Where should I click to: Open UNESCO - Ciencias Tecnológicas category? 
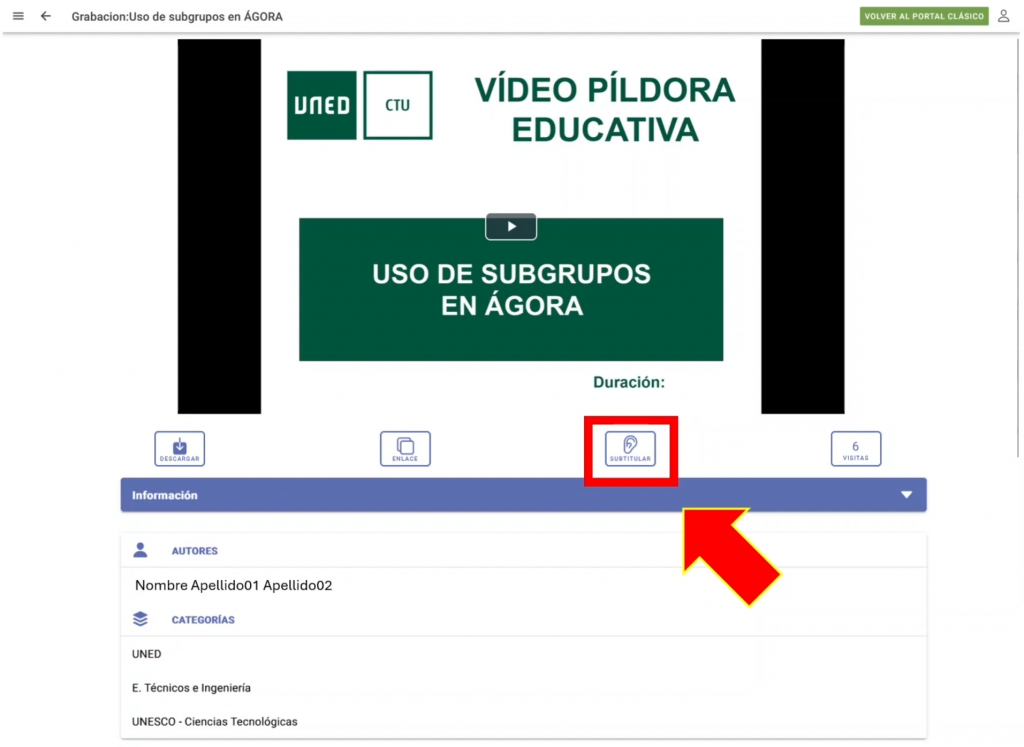click(x=214, y=721)
